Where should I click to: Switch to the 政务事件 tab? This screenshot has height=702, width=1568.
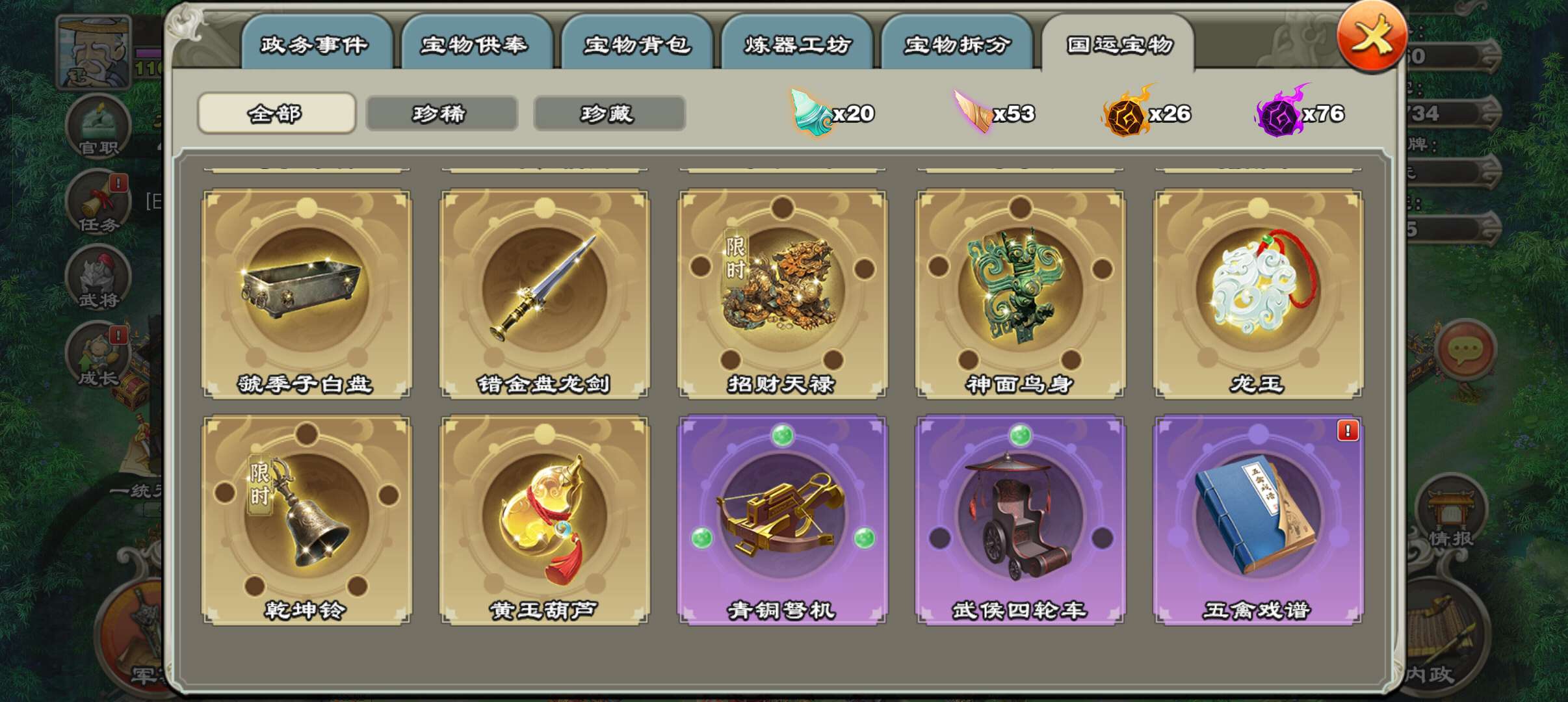pos(316,43)
